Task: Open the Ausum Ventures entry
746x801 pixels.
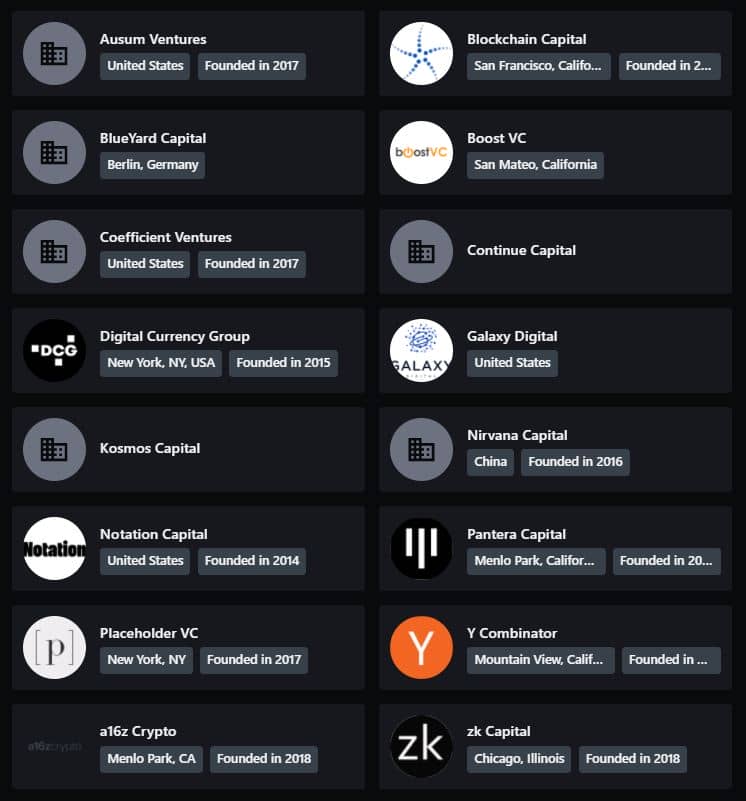Action: (152, 39)
